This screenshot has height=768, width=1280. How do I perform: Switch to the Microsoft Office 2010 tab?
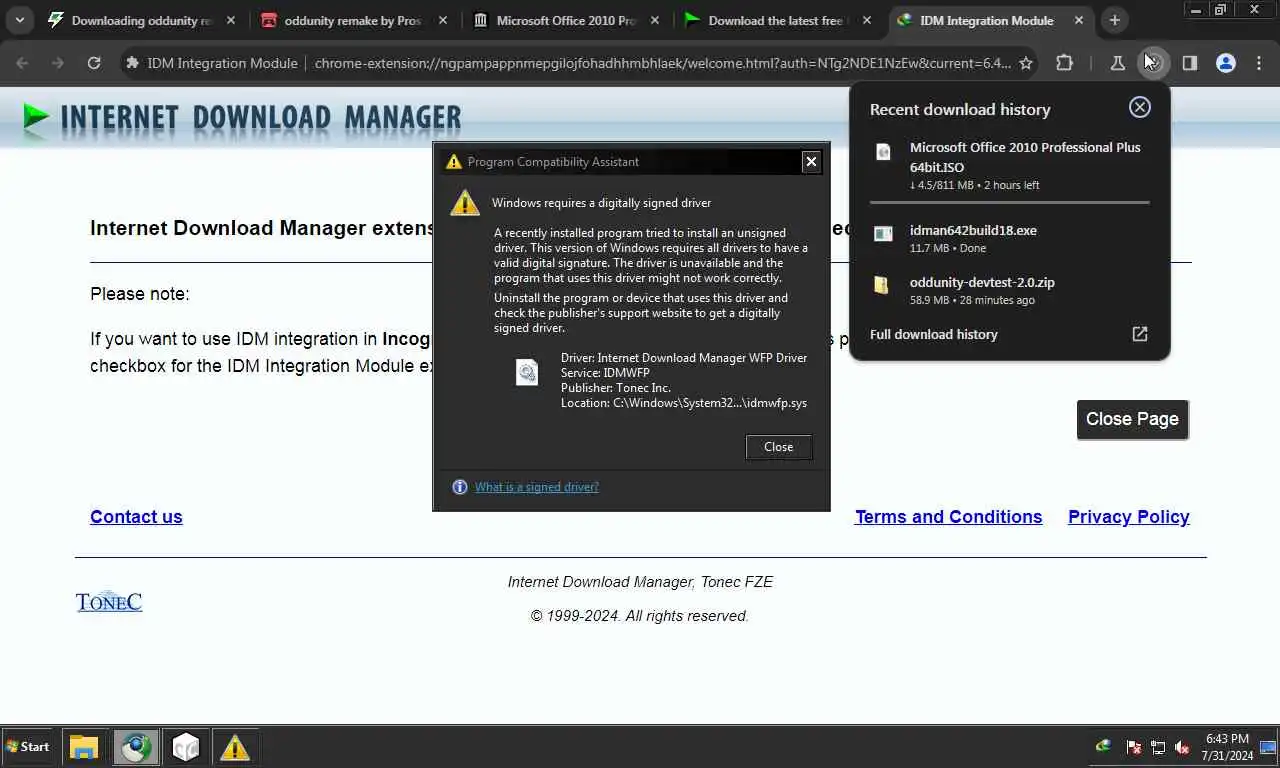(x=567, y=20)
